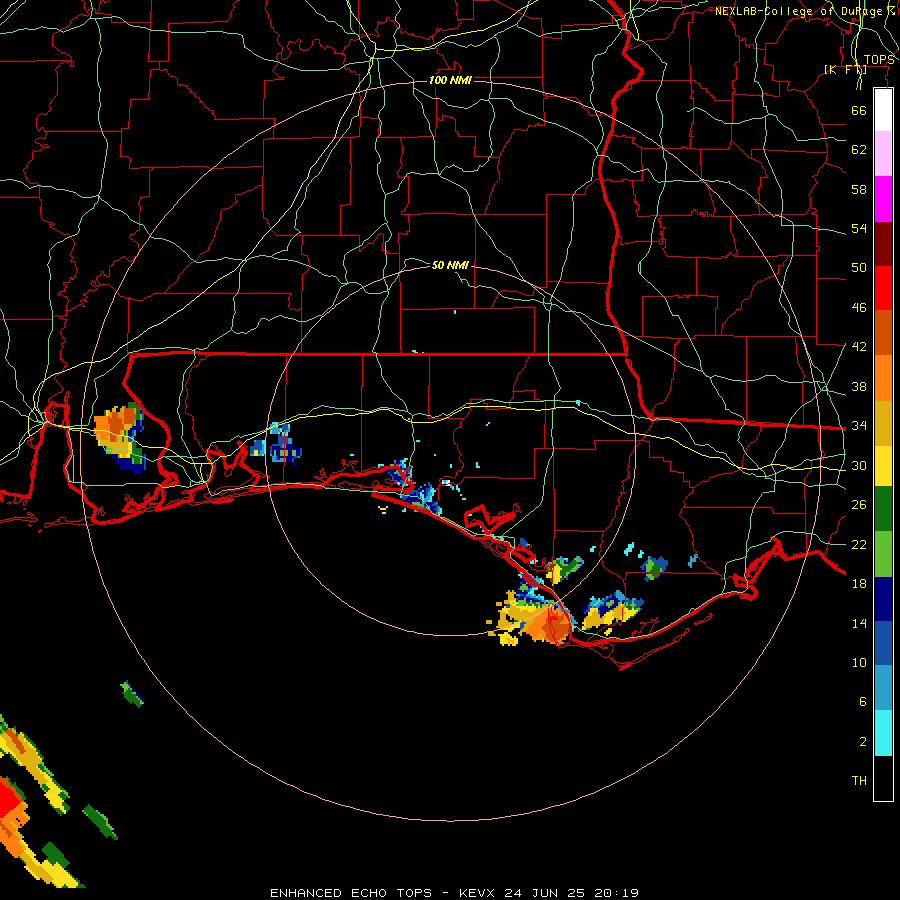Screen dimensions: 900x900
Task: Click the '54' legend value
Action: click(x=859, y=228)
